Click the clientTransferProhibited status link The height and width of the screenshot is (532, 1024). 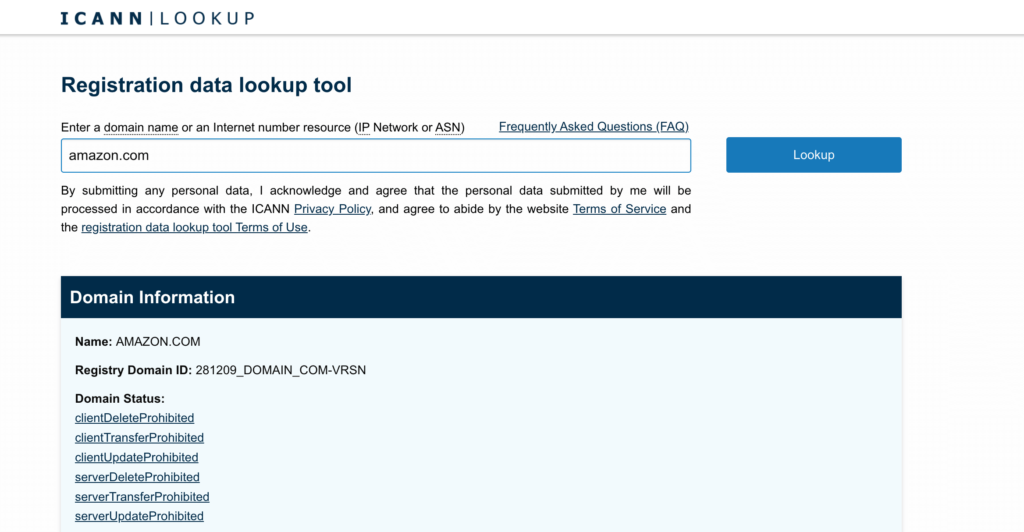(139, 437)
